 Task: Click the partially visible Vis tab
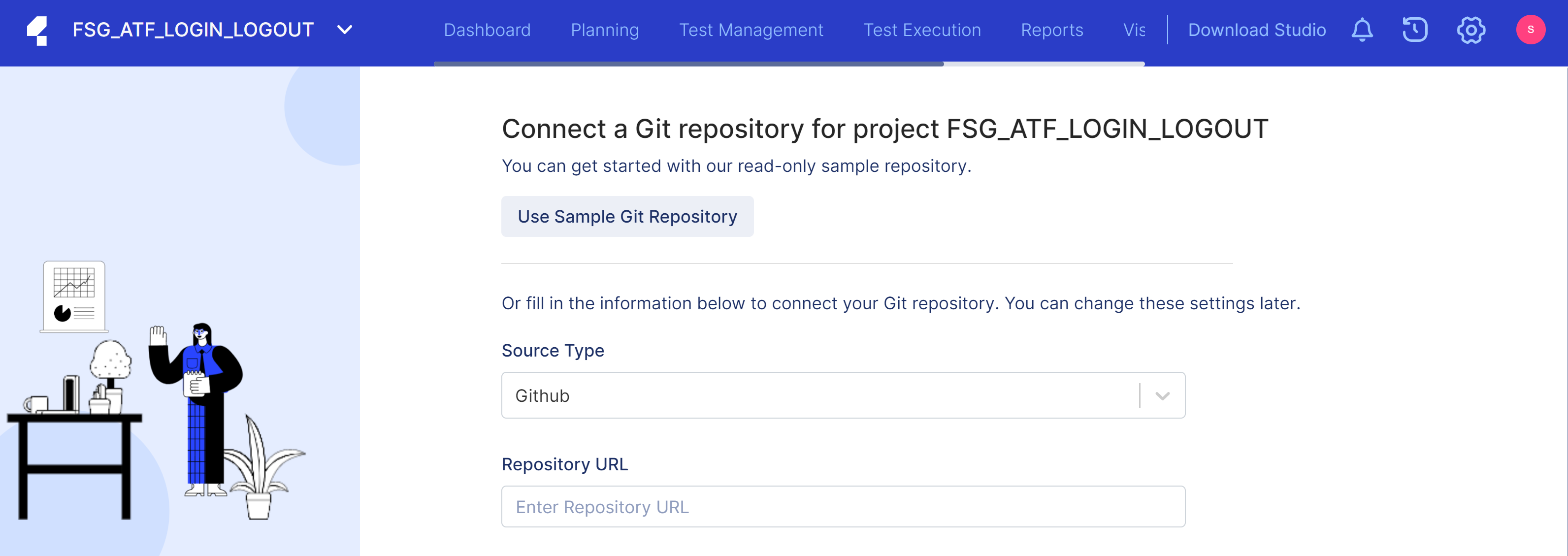click(x=1133, y=30)
